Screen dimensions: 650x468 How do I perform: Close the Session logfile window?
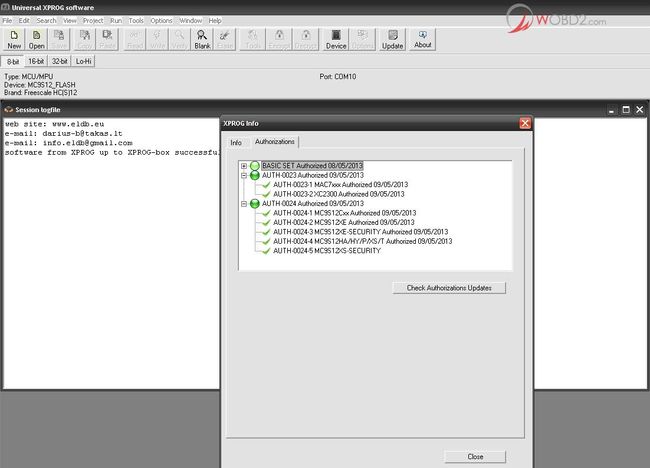click(x=640, y=110)
